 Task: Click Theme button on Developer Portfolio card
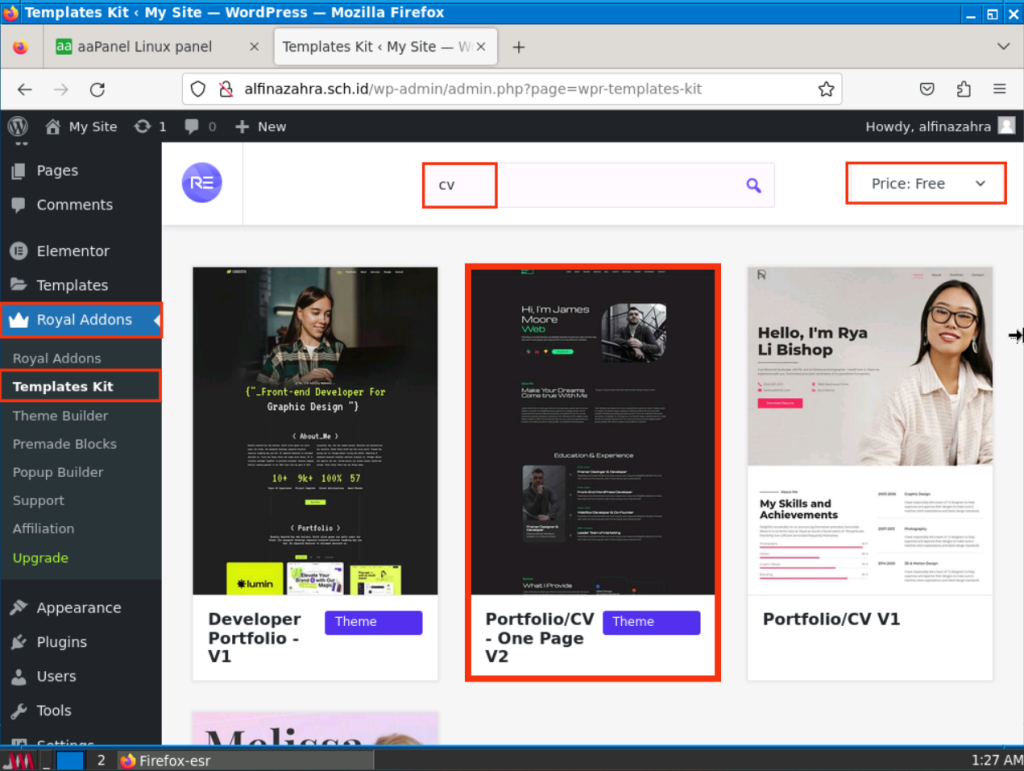click(373, 622)
